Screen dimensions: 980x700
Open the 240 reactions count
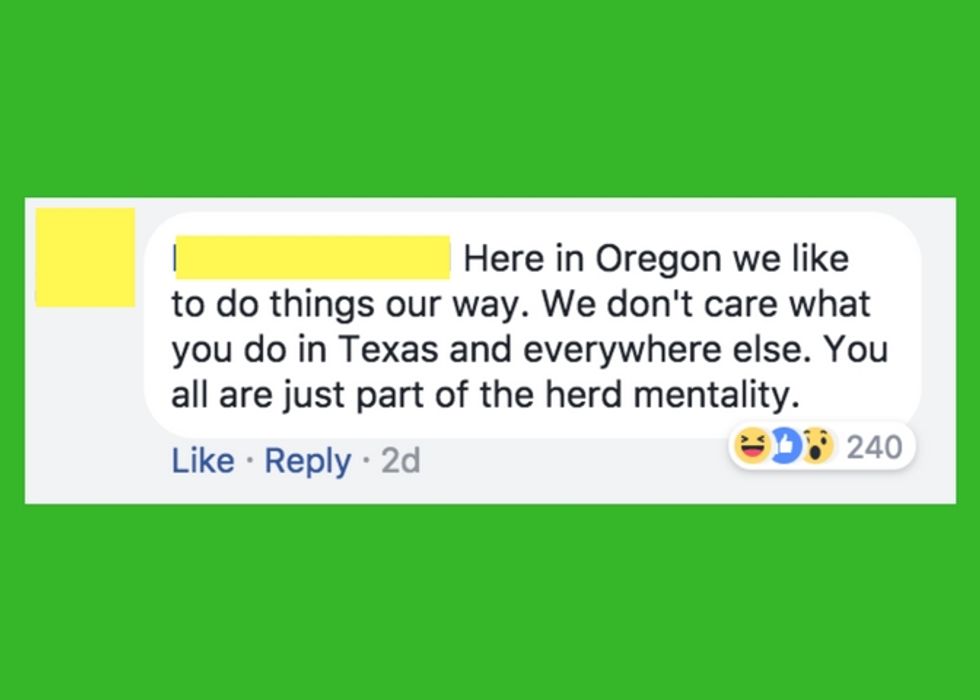click(874, 447)
